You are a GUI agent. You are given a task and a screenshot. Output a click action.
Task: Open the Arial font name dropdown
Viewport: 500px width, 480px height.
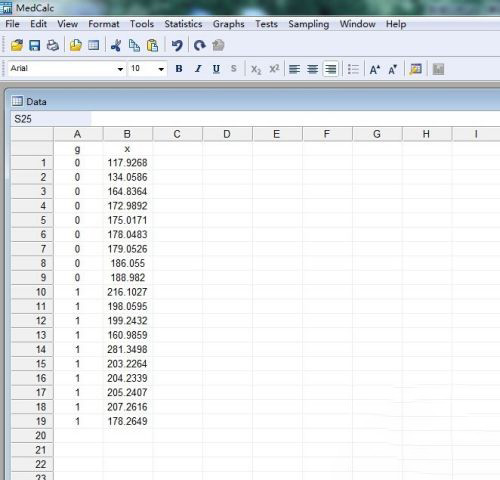point(67,69)
